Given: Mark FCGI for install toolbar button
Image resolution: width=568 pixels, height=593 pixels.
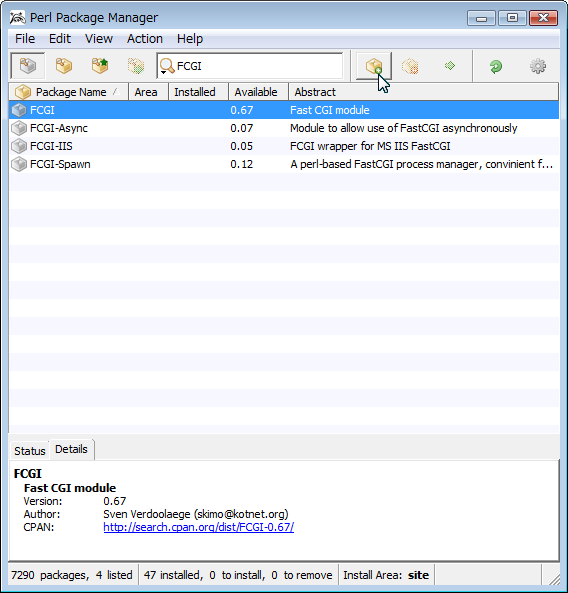Looking at the screenshot, I should pos(374,66).
